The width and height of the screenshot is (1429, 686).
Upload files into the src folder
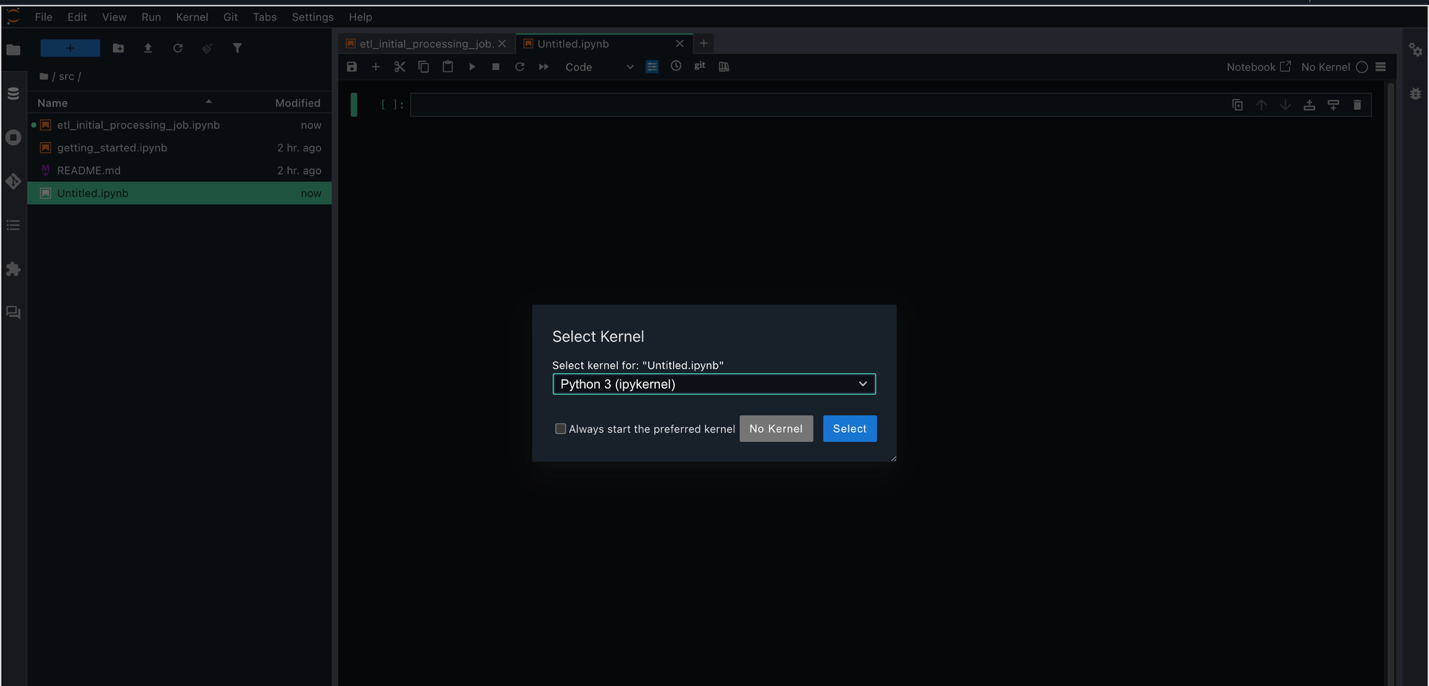147,47
